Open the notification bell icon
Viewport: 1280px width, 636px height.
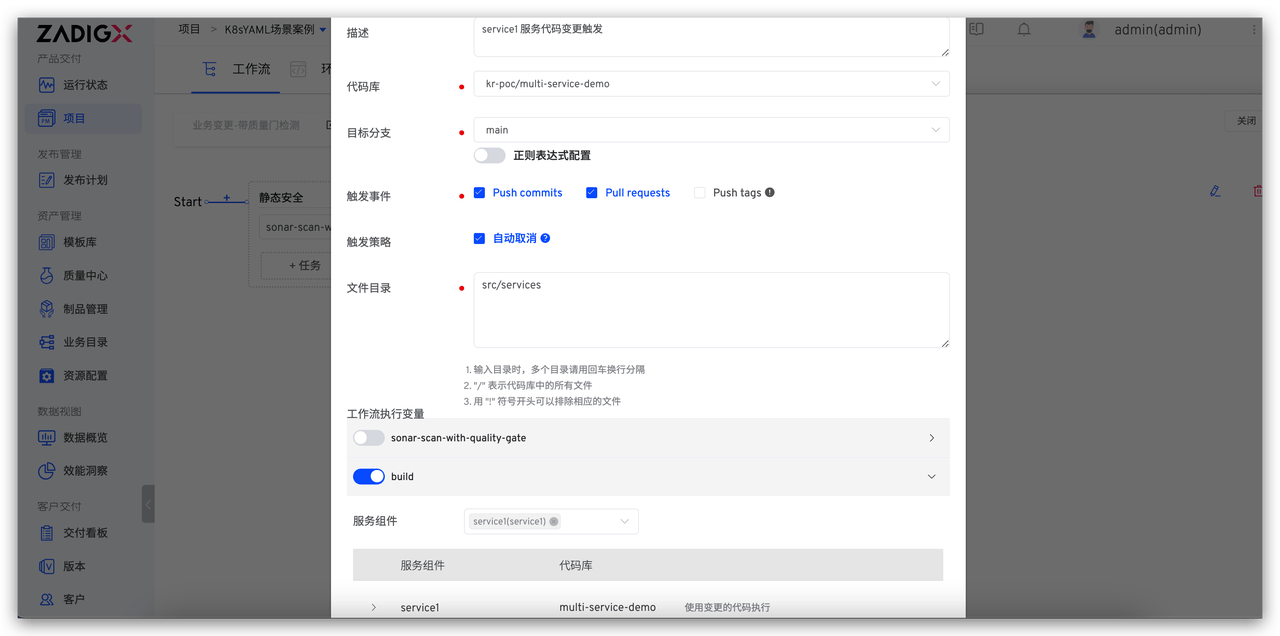1023,29
